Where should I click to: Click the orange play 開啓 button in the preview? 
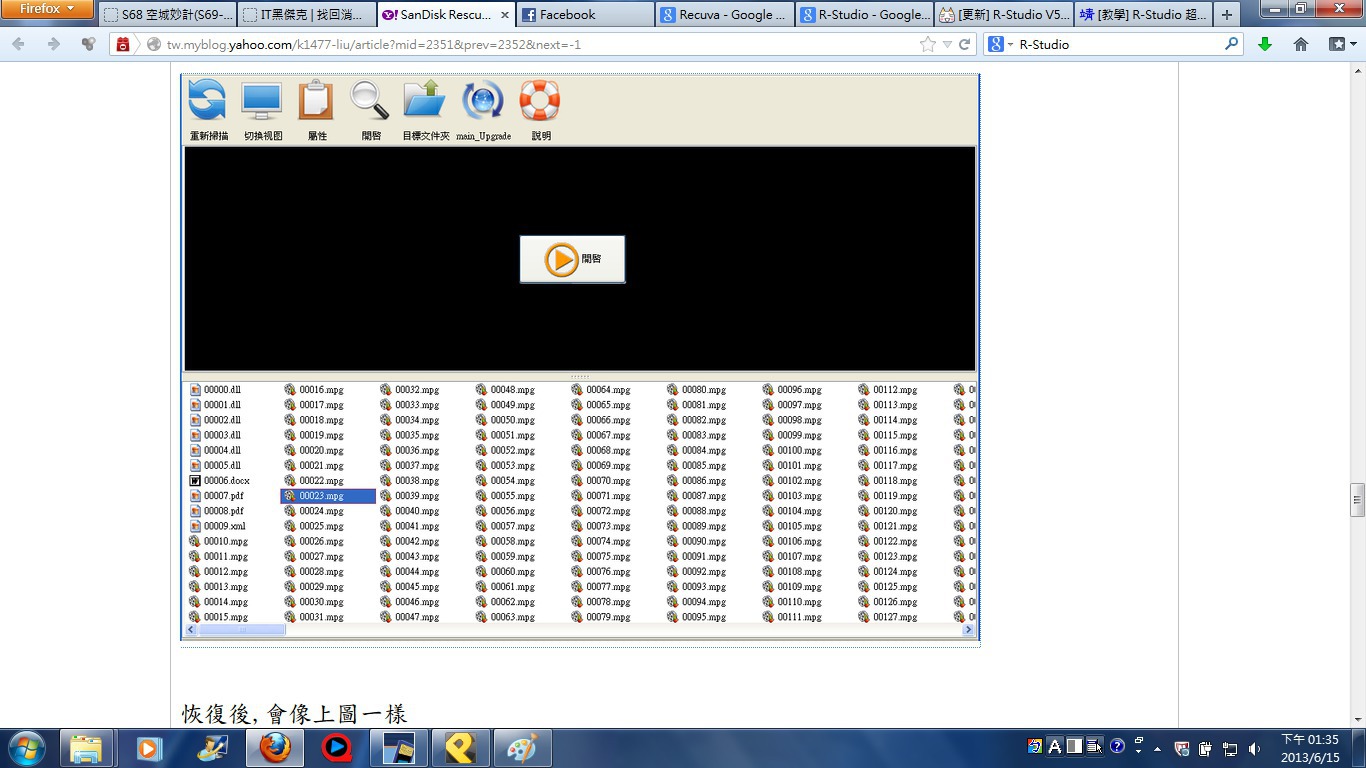click(x=572, y=259)
